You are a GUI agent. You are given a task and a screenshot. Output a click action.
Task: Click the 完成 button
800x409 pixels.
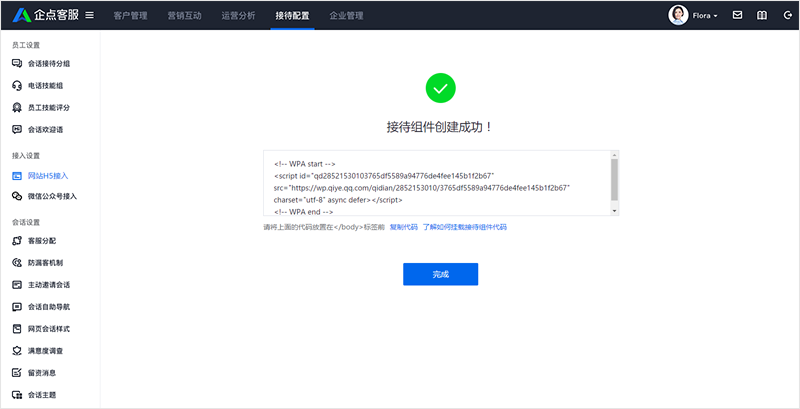[440, 274]
